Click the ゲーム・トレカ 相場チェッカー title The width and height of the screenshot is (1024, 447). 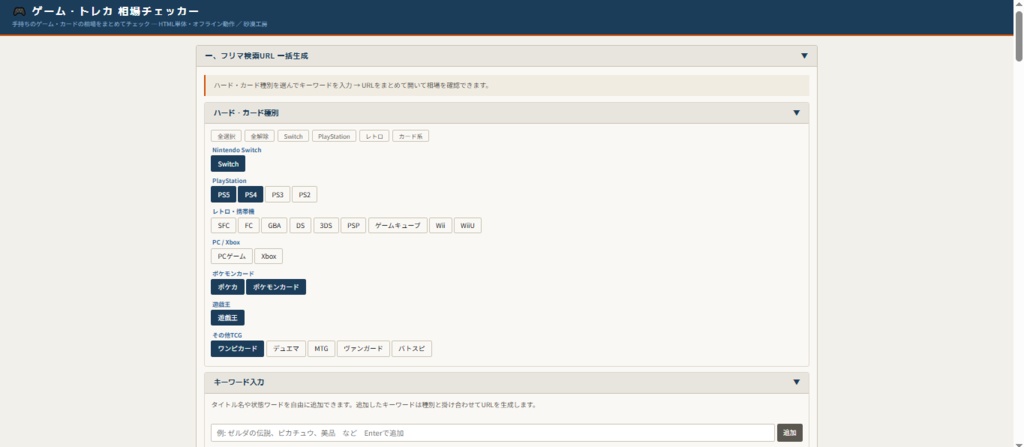click(115, 12)
